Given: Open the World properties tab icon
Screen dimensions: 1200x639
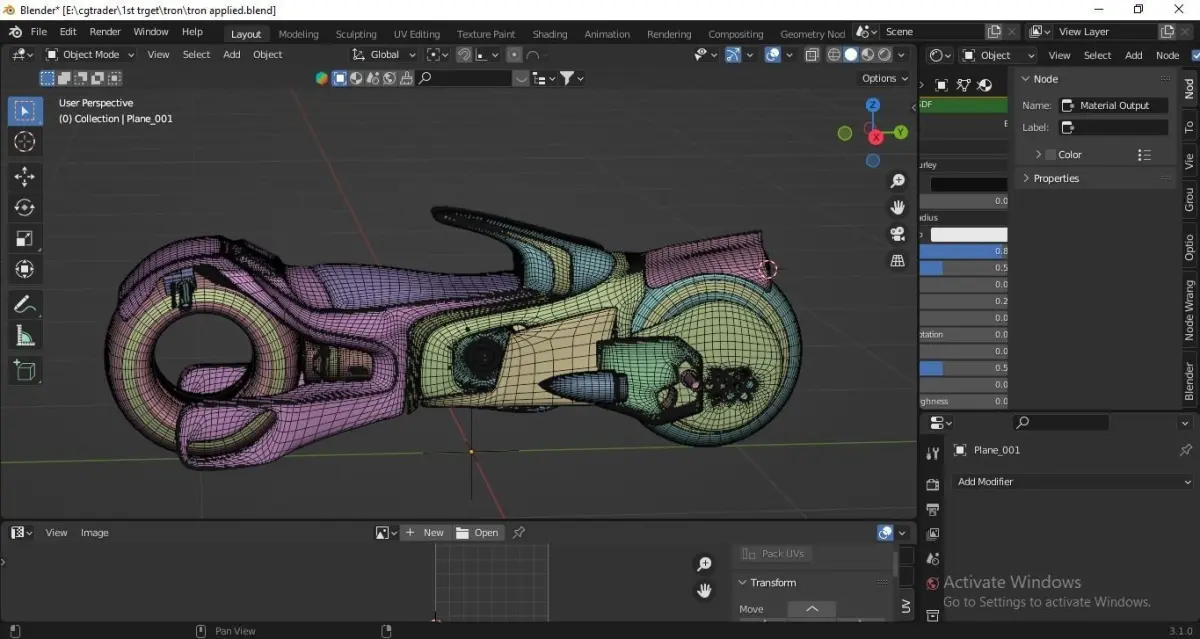Looking at the screenshot, I should tap(932, 584).
